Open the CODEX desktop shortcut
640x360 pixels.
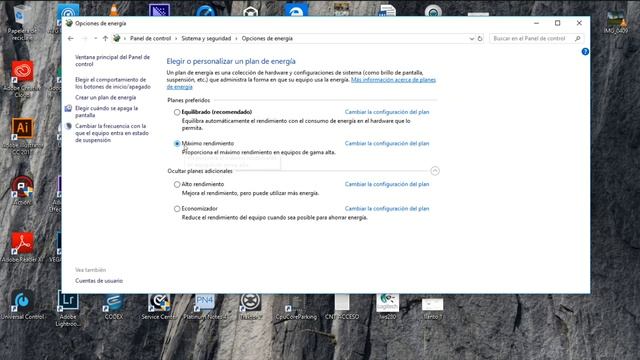pyautogui.click(x=113, y=306)
